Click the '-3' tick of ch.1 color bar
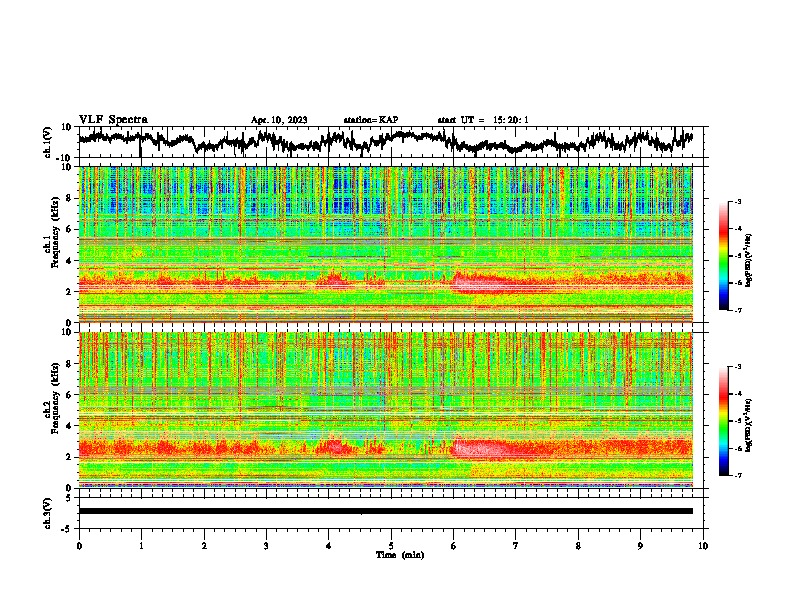The width and height of the screenshot is (792, 612). click(737, 201)
